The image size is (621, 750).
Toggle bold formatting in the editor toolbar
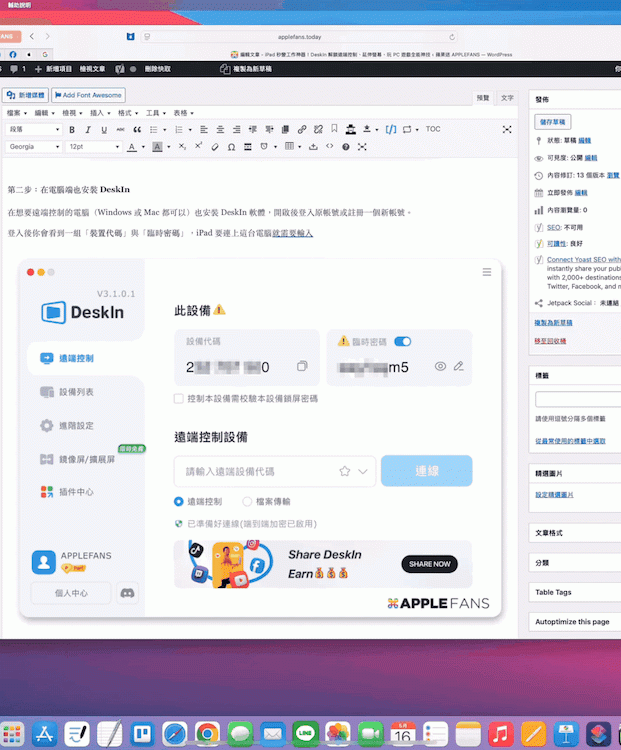[73, 130]
